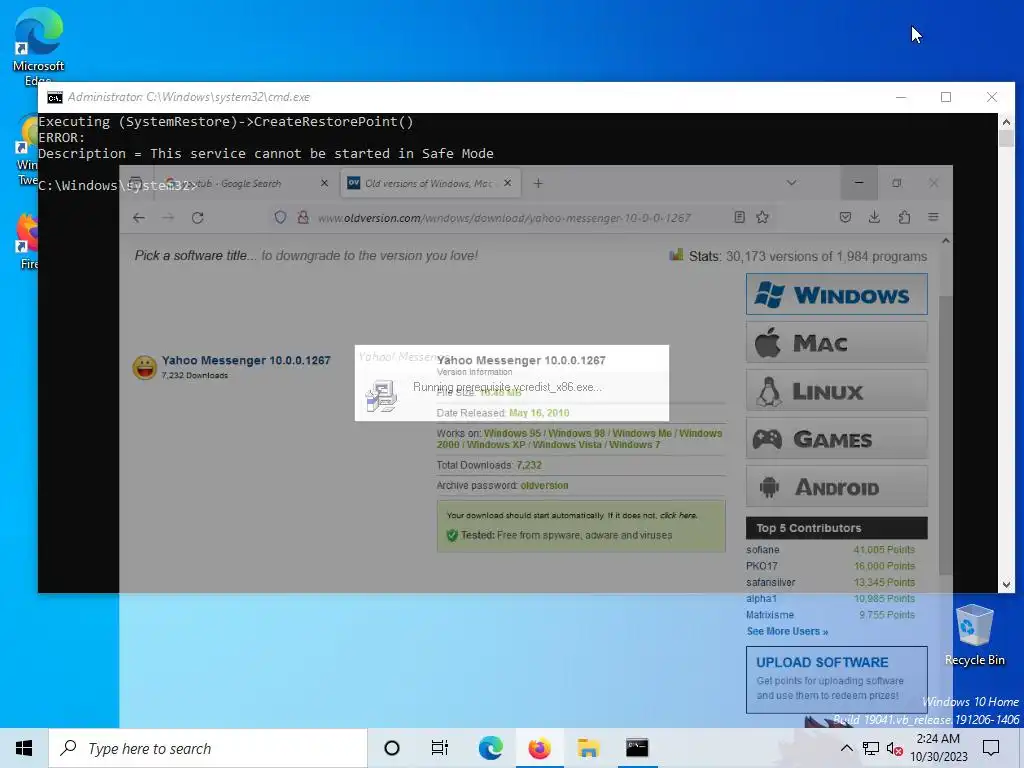Click the download 'click here' link
This screenshot has height=768, width=1024.
[x=678, y=515]
